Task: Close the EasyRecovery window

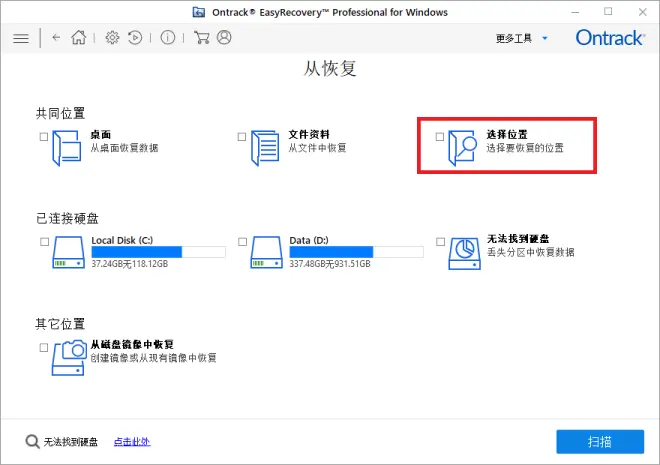Action: [x=642, y=12]
